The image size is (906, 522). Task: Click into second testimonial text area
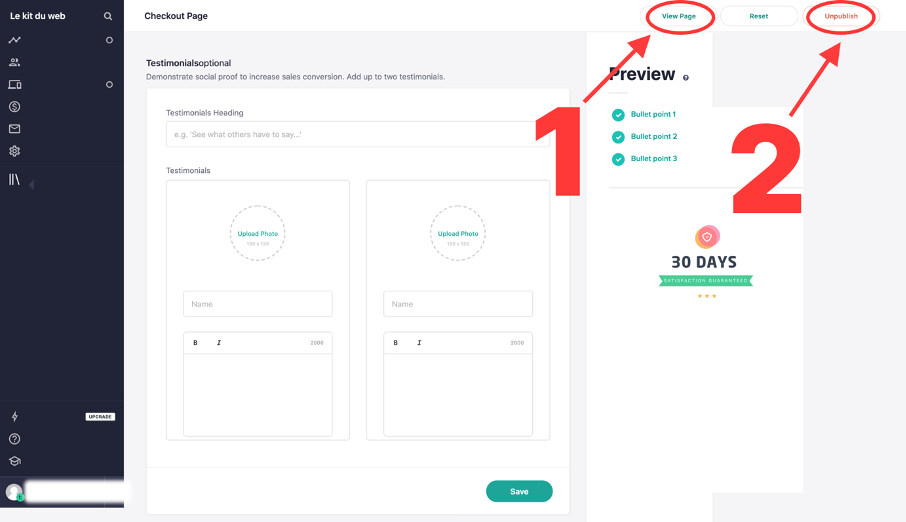coord(458,394)
